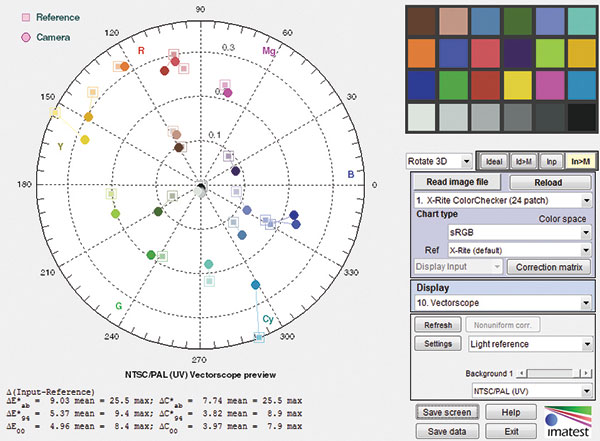The image size is (600, 441).
Task: Click the black patch in grayscale row
Action: coord(582,118)
